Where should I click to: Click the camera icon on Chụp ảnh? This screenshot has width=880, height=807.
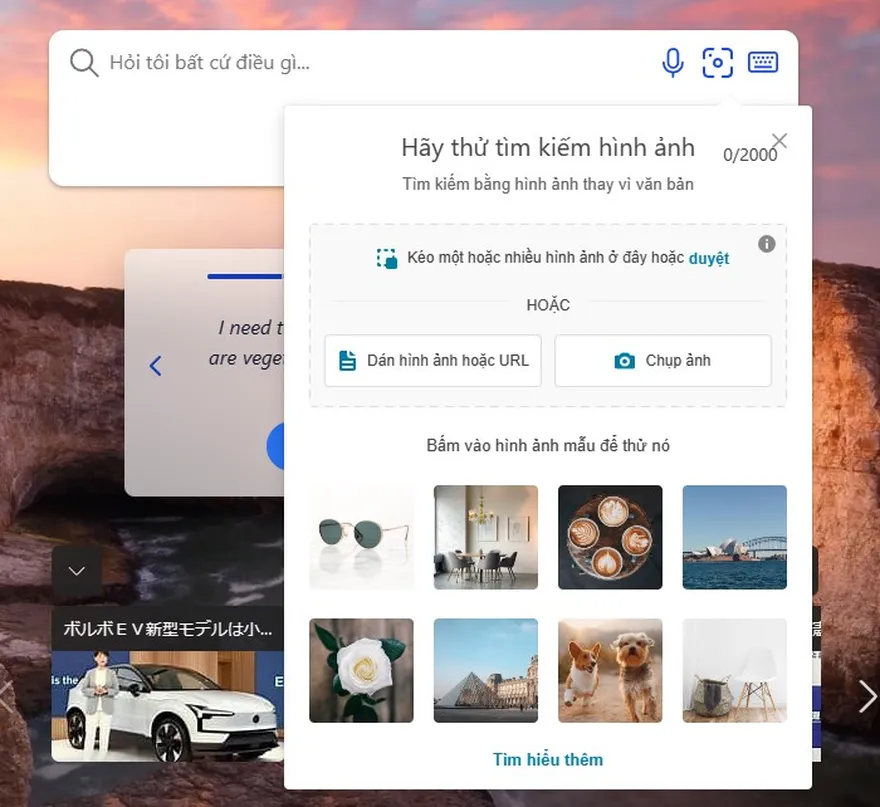click(627, 360)
